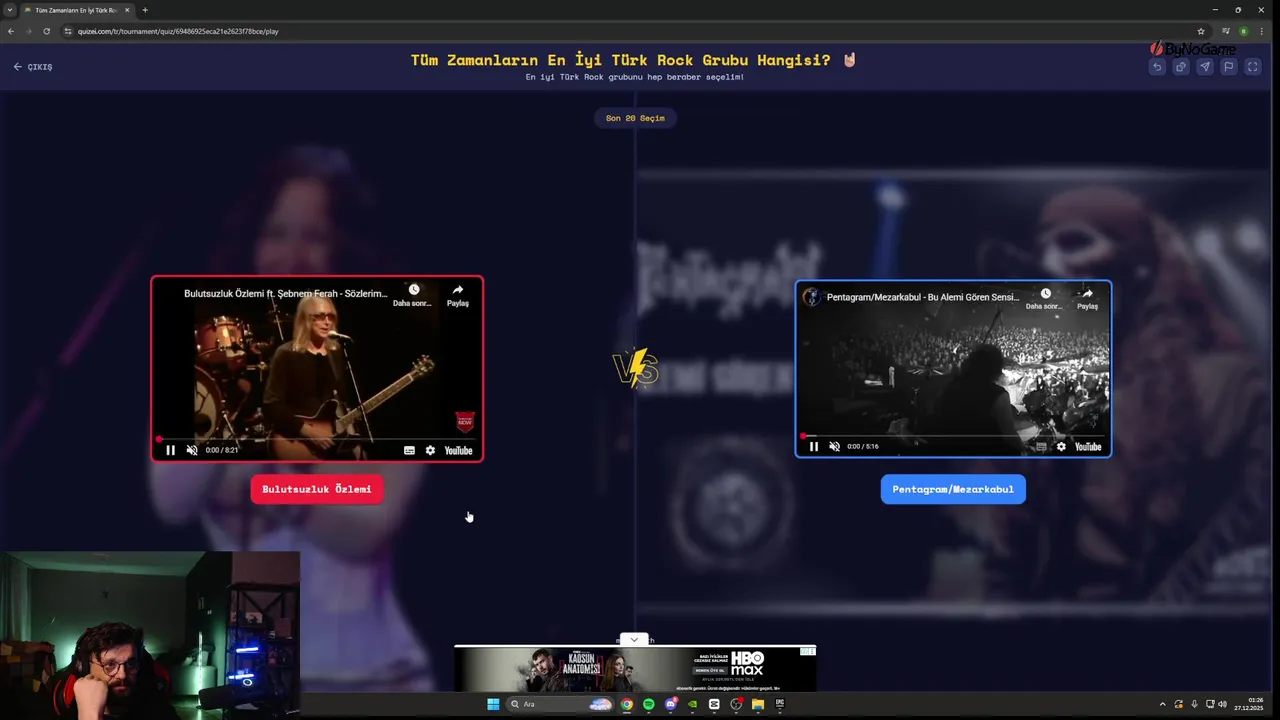Open YouTube logo on Pentagram/Mezarkabul video

[x=1088, y=446]
